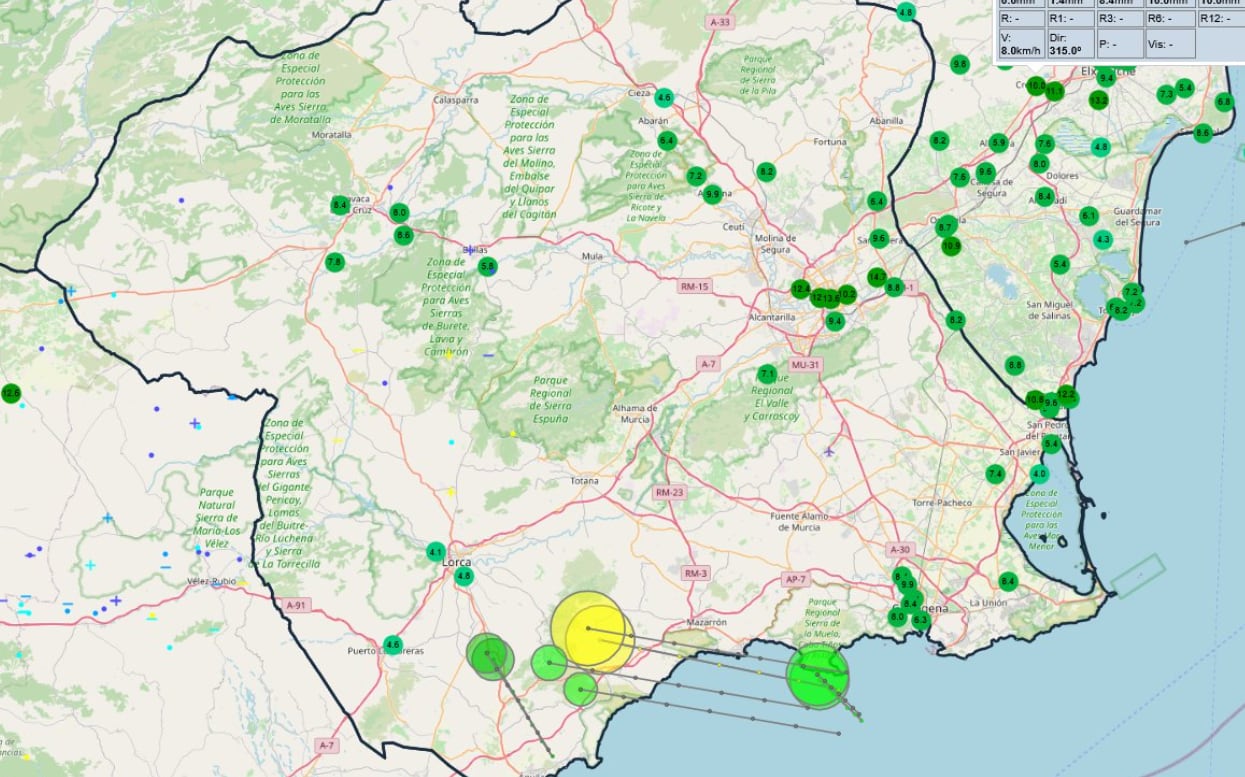The width and height of the screenshot is (1245, 777).
Task: Click the large bright green coastal storm cell
Action: [817, 677]
